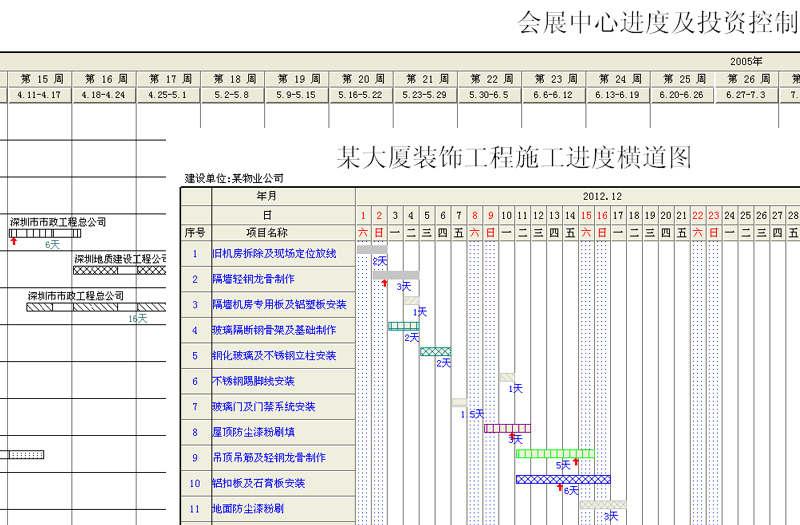The height and width of the screenshot is (525, 800).
Task: Click the 第 24 周 week header
Action: pyautogui.click(x=619, y=79)
